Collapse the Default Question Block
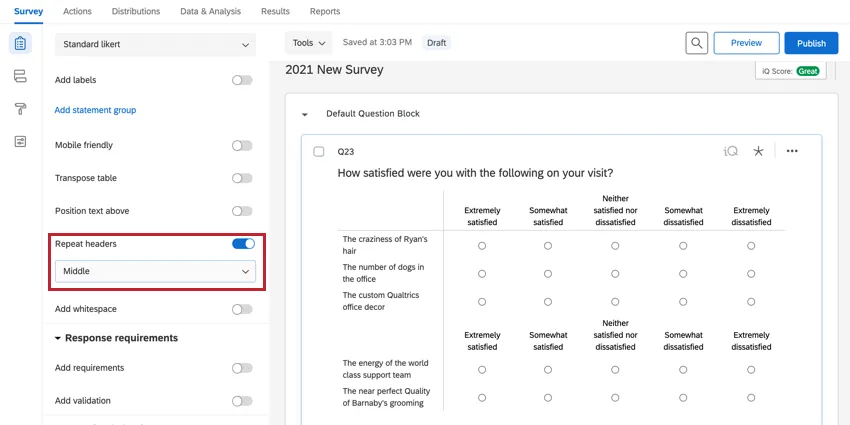Screen dimensions: 850x425 (305, 114)
